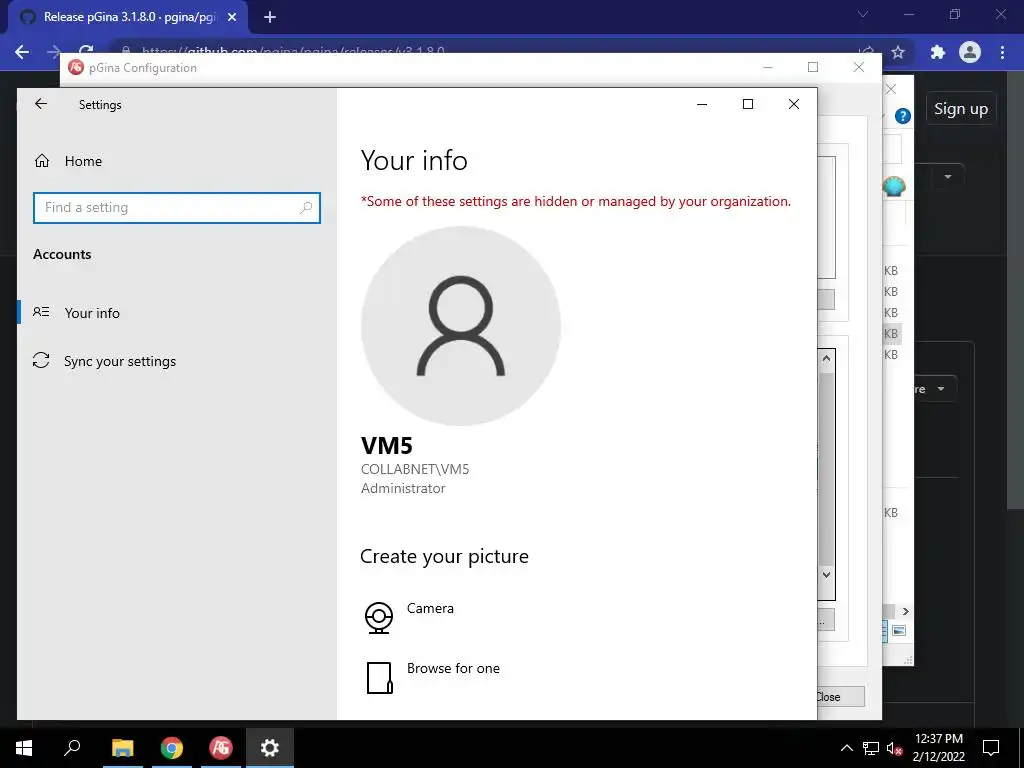Image resolution: width=1024 pixels, height=768 pixels.
Task: Click the blue help question mark icon
Action: [x=903, y=116]
